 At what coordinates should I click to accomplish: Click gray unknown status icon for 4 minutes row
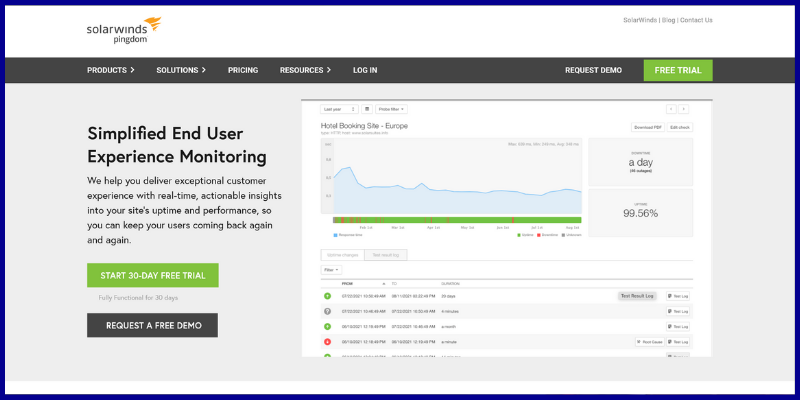[x=328, y=311]
